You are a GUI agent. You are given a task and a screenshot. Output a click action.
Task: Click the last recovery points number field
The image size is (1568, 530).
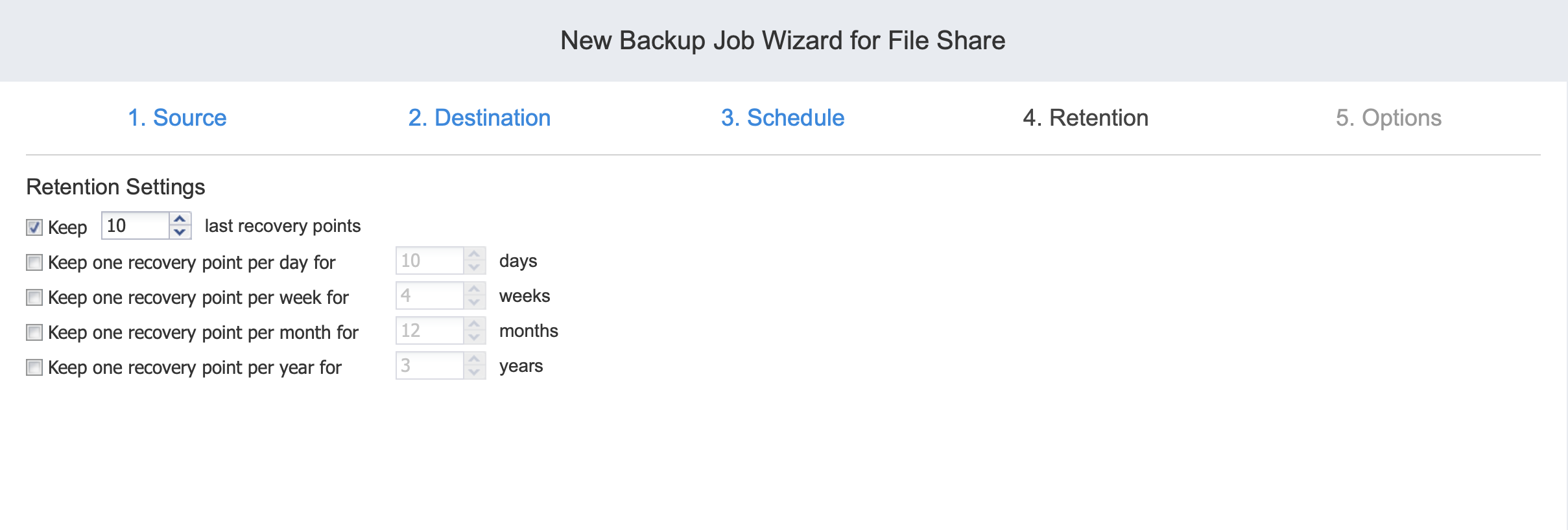[135, 225]
